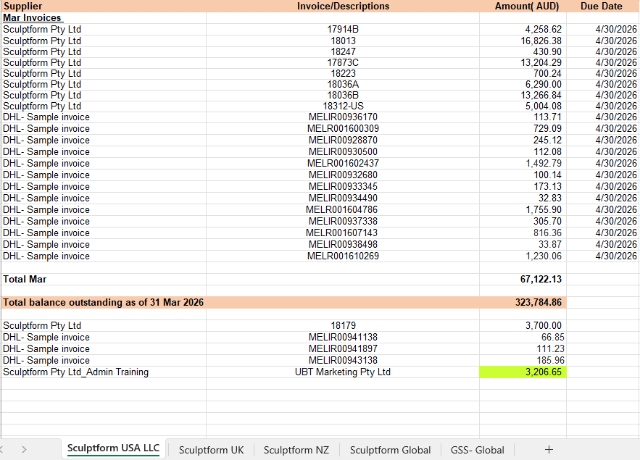Select invoice cell 18223
Viewport: 640px width, 460px height.
343,73
